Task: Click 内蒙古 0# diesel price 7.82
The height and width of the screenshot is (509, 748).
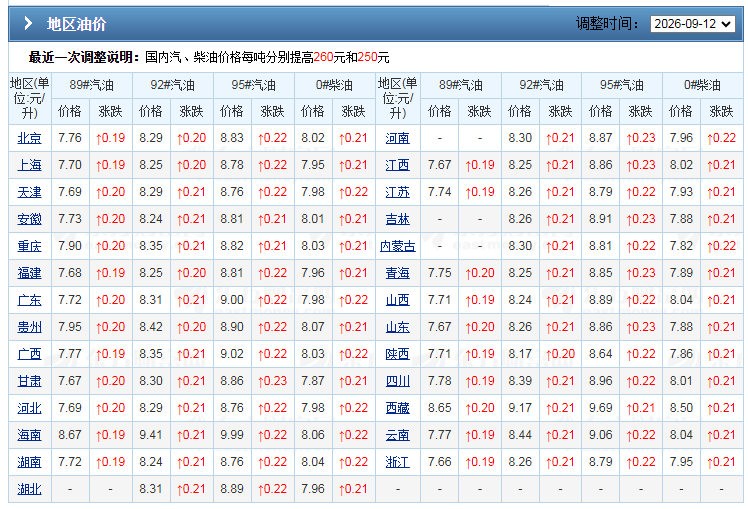Action: [x=681, y=246]
